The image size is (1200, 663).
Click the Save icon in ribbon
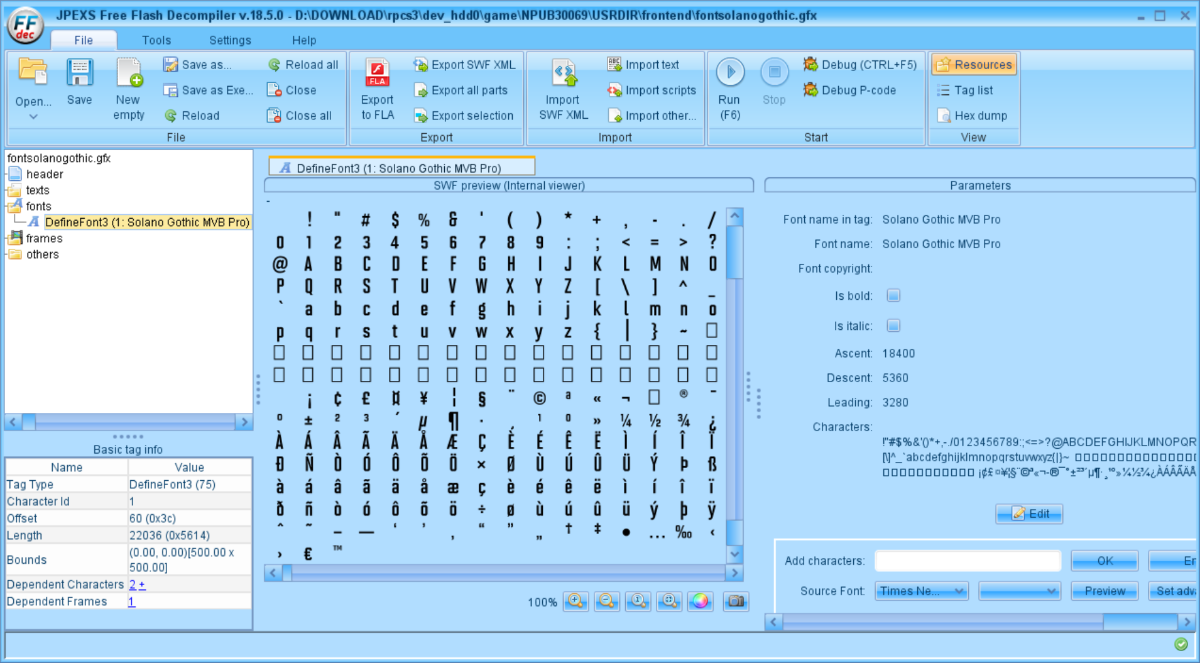(80, 75)
